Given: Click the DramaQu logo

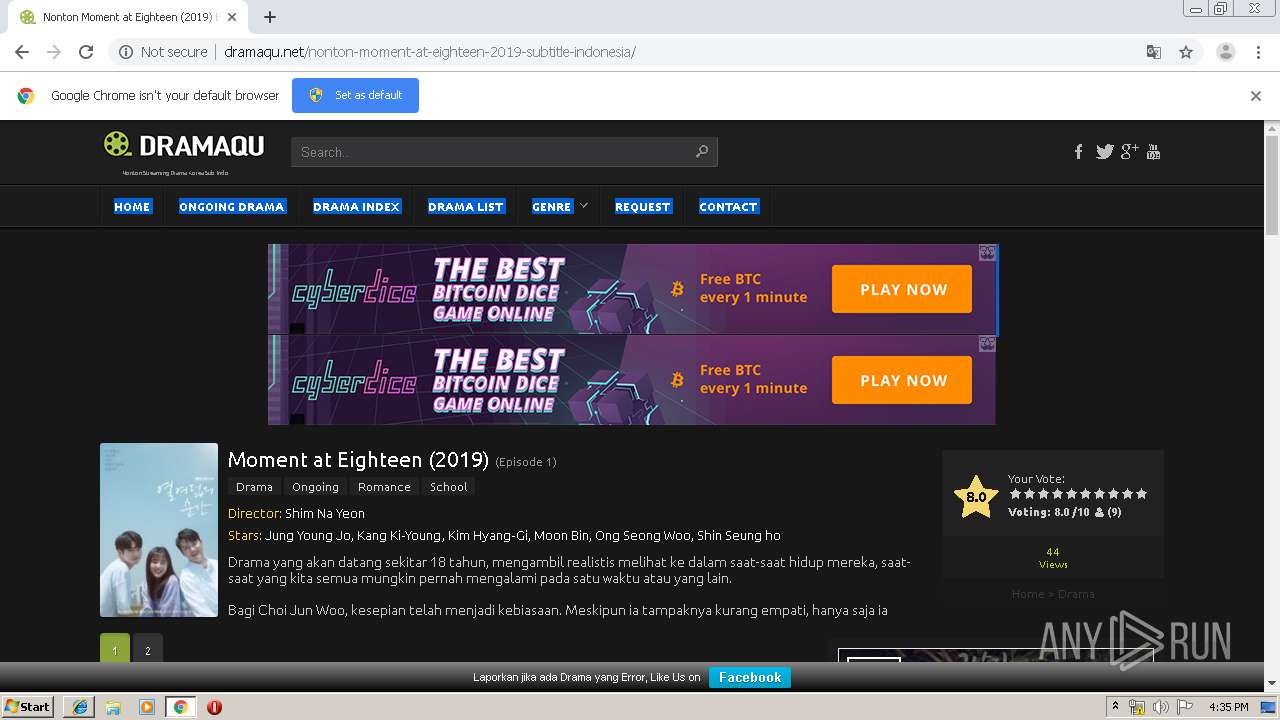Looking at the screenshot, I should tap(184, 146).
